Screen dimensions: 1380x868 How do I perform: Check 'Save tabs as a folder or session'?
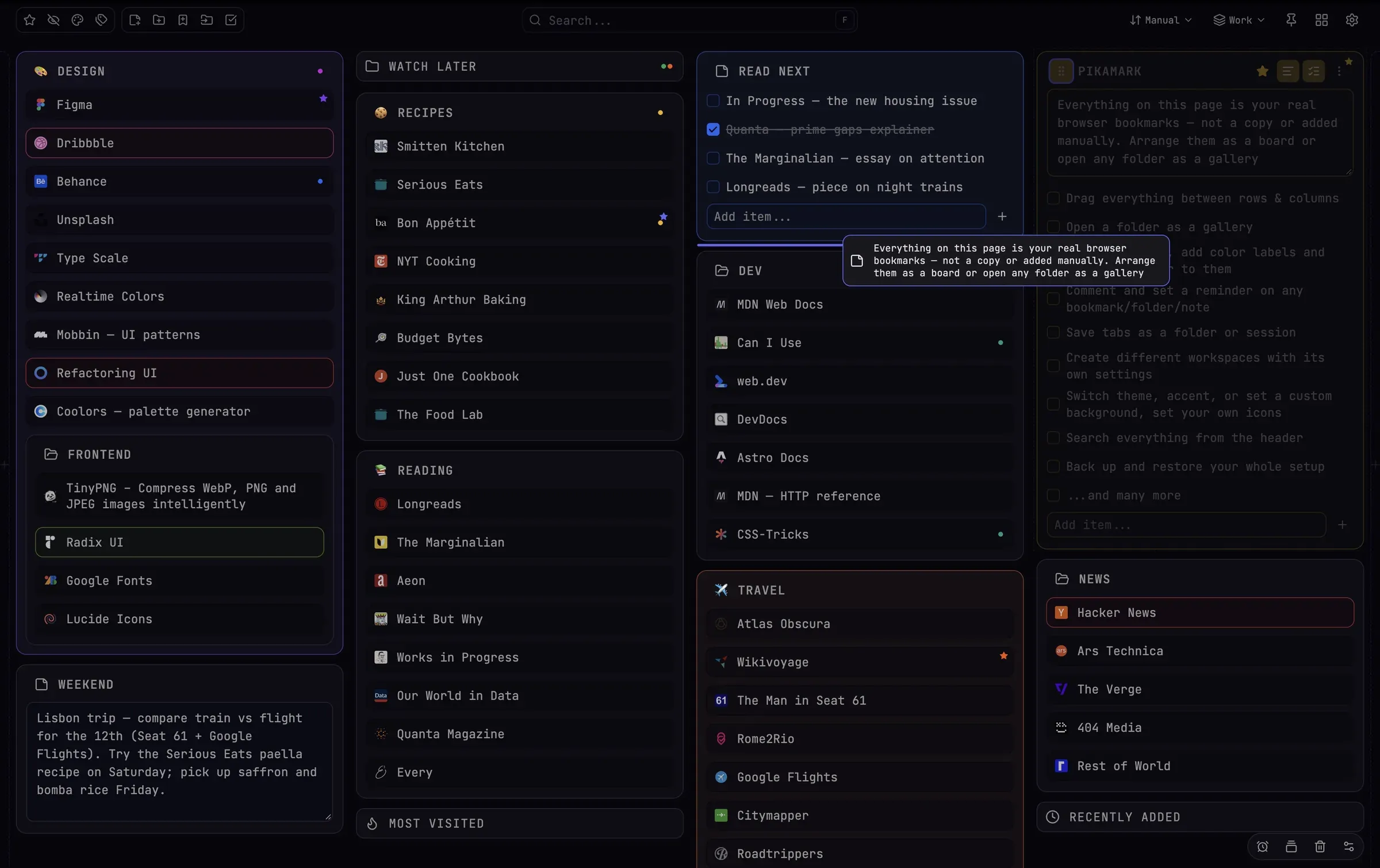click(x=1053, y=333)
